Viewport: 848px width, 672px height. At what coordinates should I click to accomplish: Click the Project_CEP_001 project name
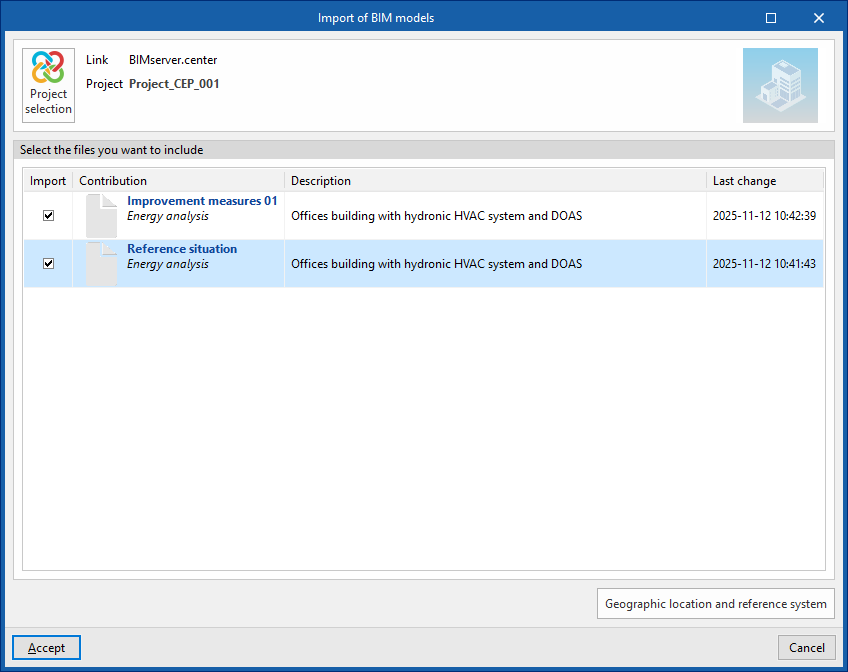(x=174, y=84)
